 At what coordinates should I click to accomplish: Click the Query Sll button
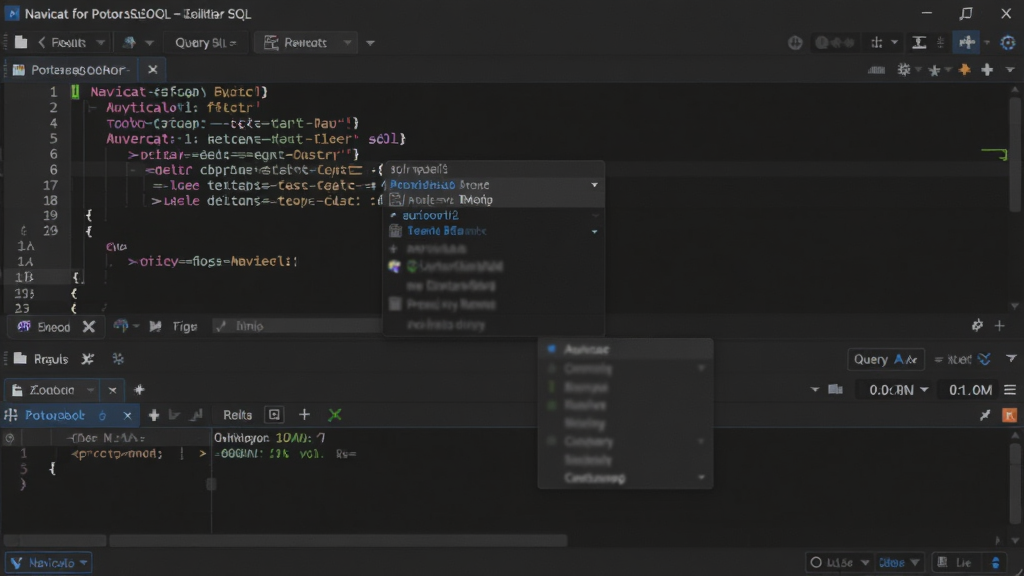pyautogui.click(x=205, y=42)
